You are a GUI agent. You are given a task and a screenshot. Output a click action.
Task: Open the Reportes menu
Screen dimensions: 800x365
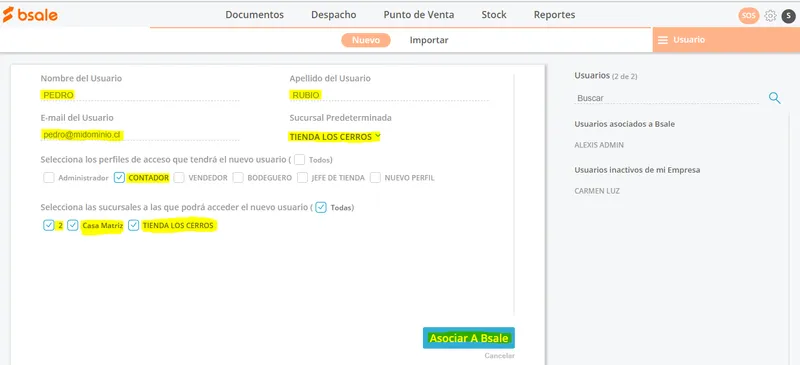click(x=555, y=15)
